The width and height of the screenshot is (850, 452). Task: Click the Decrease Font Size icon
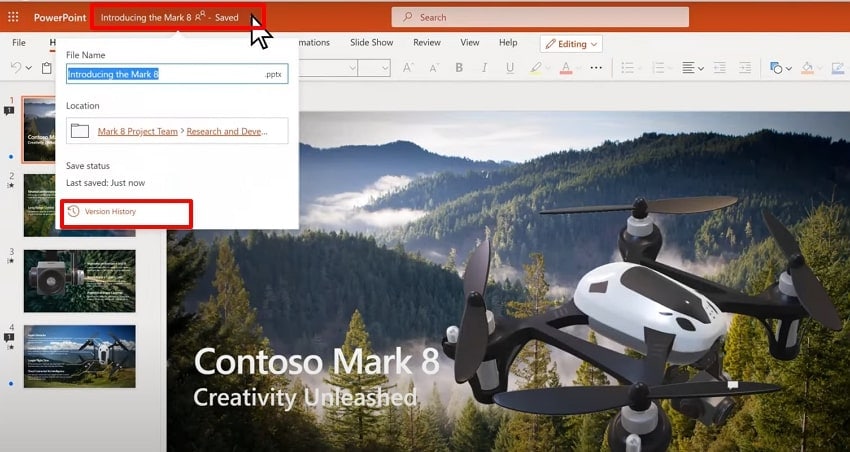click(x=434, y=68)
